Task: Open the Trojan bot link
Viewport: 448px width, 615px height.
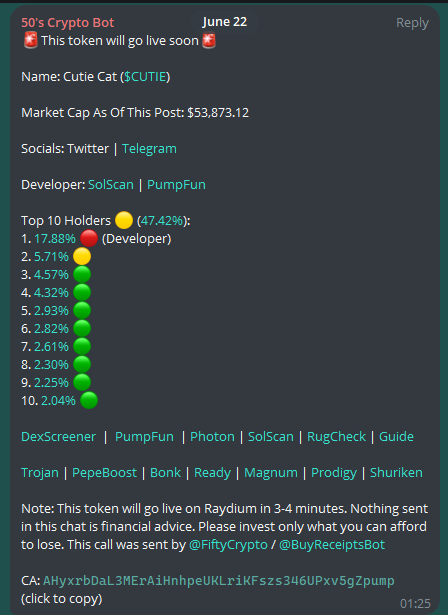Action: [40, 473]
